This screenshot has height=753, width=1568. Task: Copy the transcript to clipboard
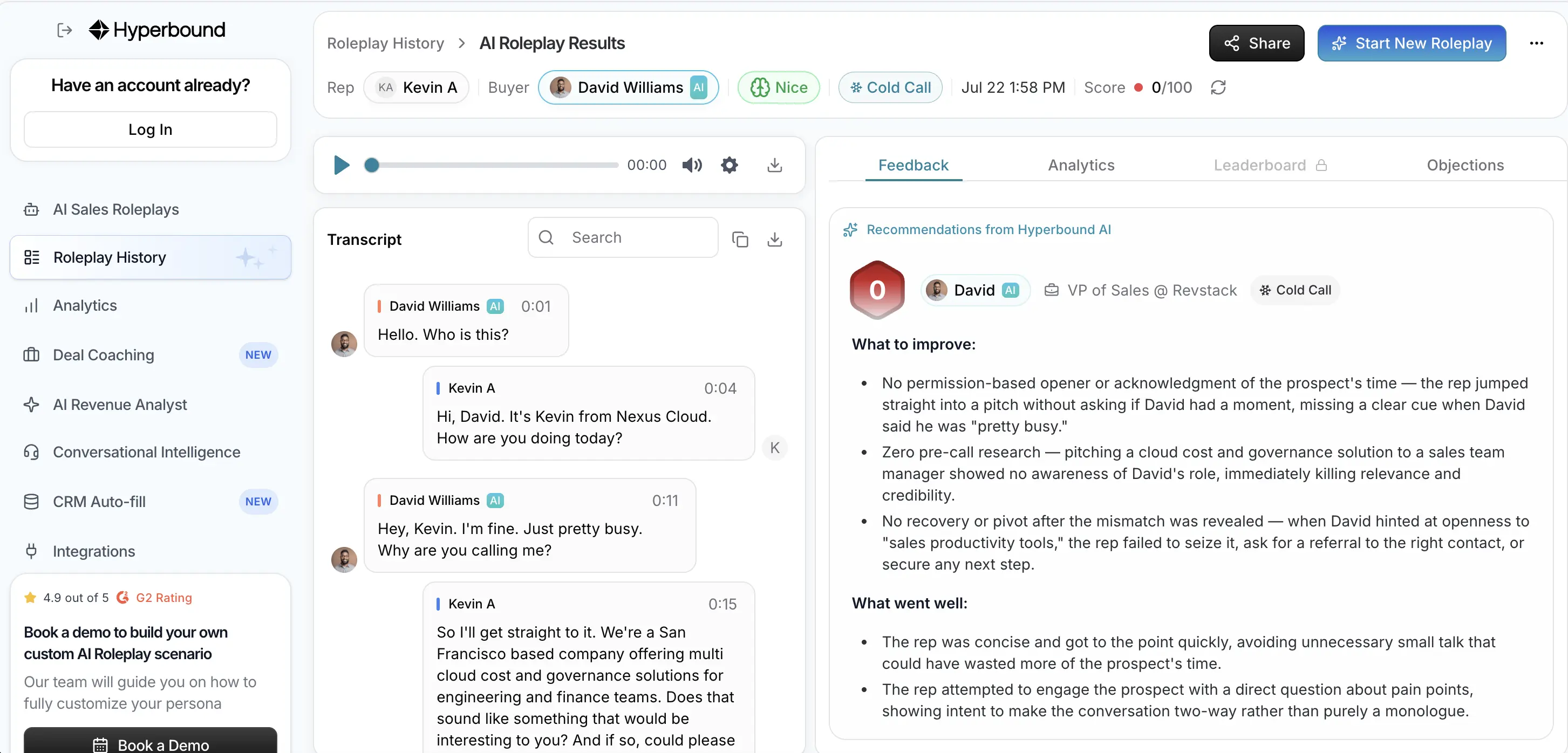coord(740,239)
